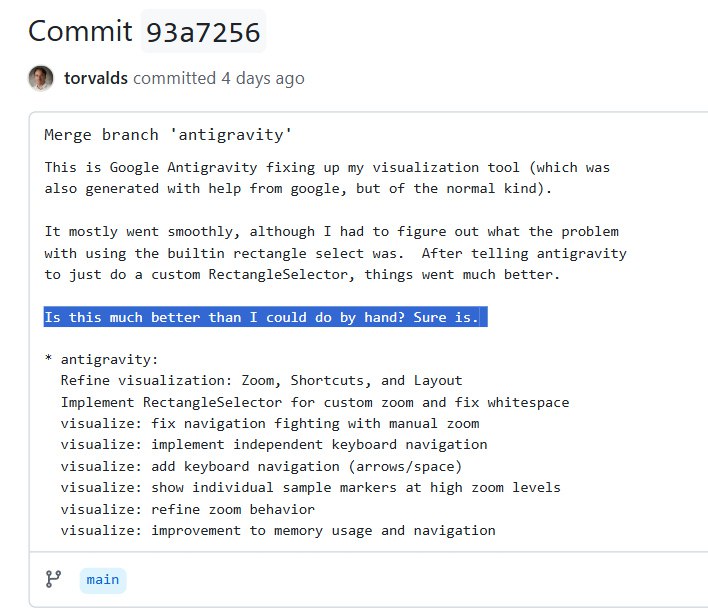Screen dimensions: 708x610
Task: Click "visualize: improvement to memory usage" line
Action: click(277, 530)
